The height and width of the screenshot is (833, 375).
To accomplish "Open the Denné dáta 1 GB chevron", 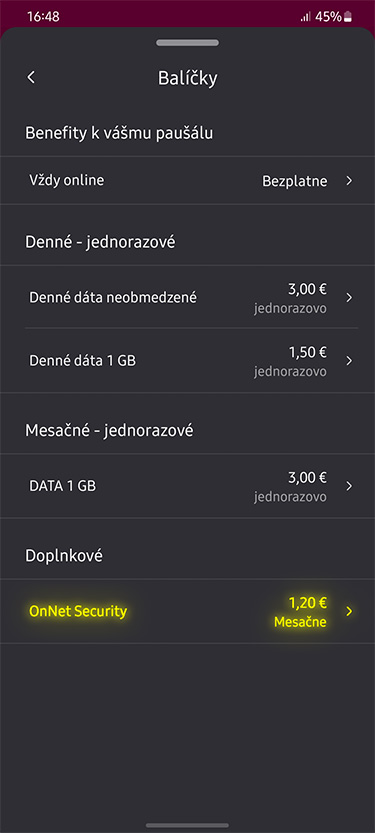I will [349, 361].
